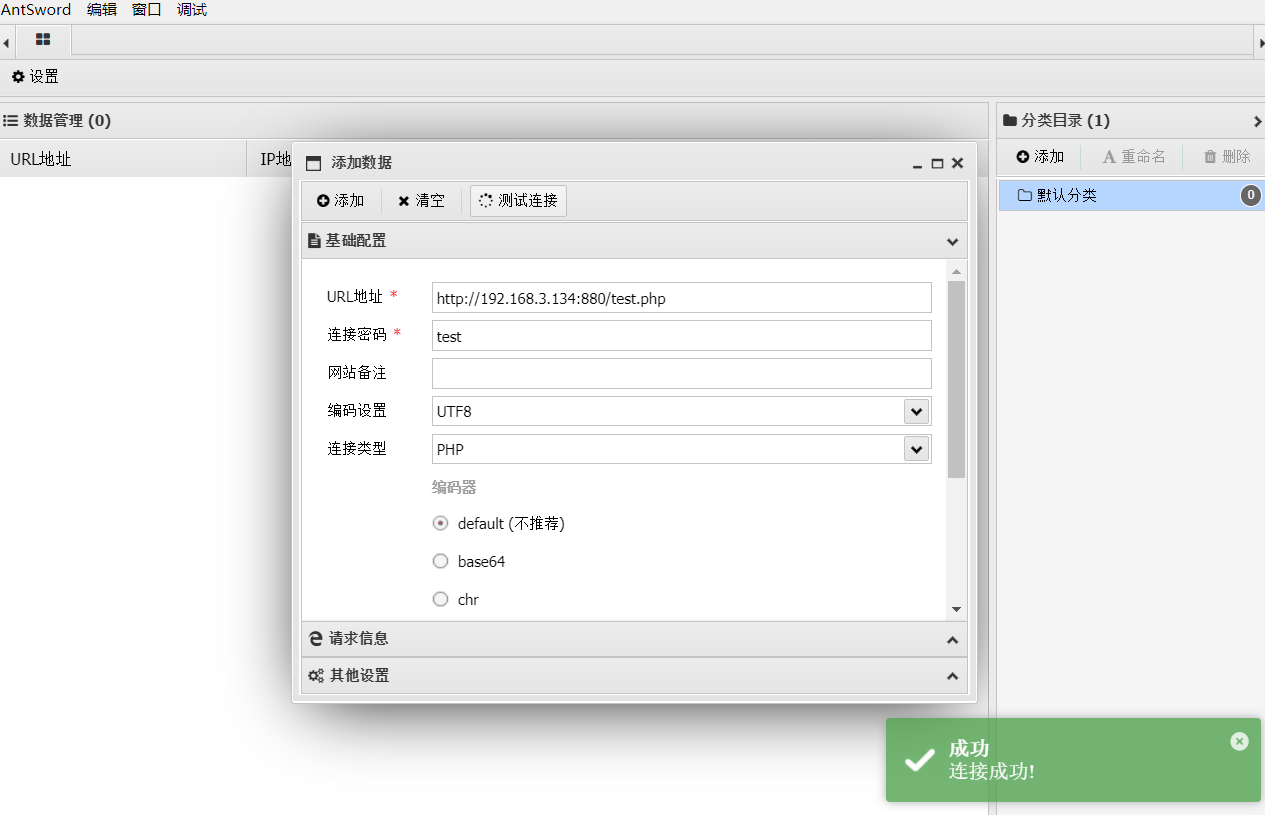This screenshot has height=815, width=1265.
Task: Click 清空 to clear the form
Action: click(421, 201)
